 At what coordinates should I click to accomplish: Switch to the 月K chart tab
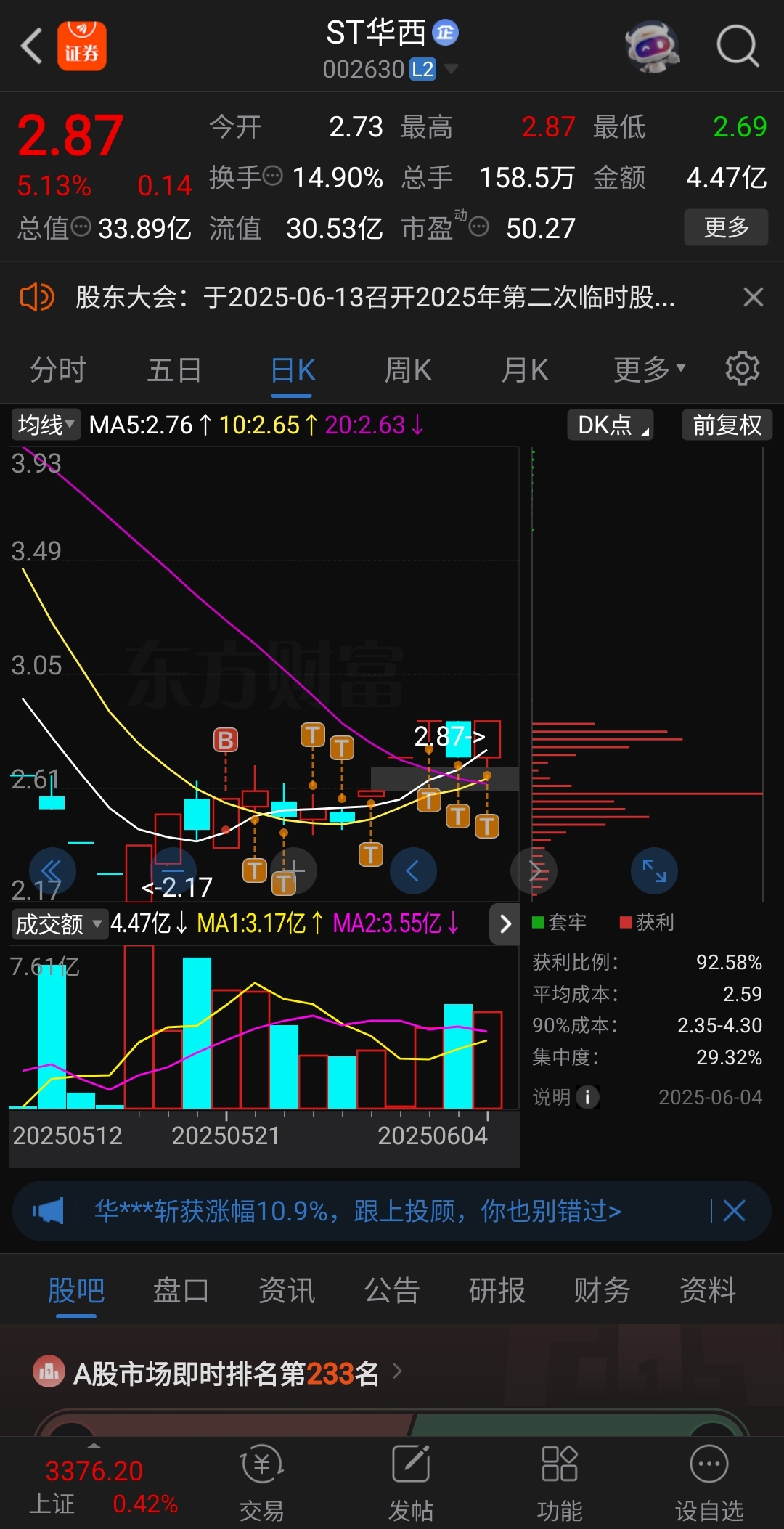tap(525, 370)
